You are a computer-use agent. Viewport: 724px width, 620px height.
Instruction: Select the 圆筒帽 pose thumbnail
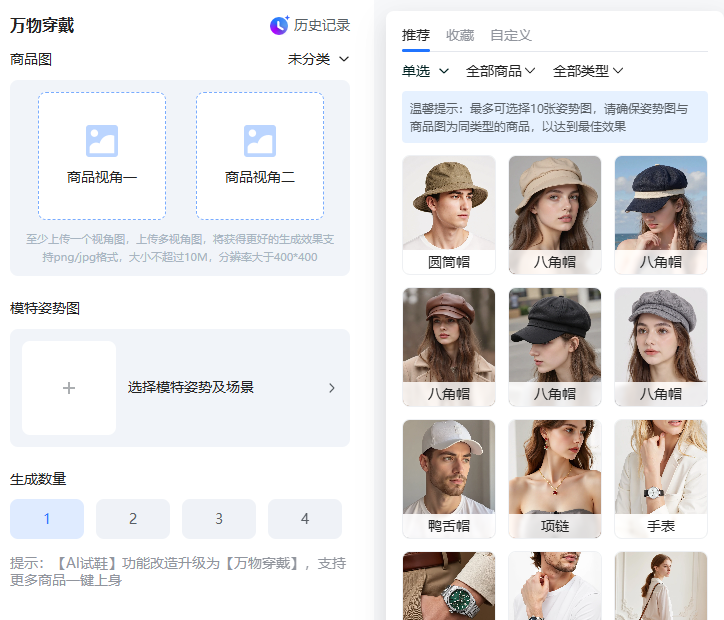pos(449,214)
